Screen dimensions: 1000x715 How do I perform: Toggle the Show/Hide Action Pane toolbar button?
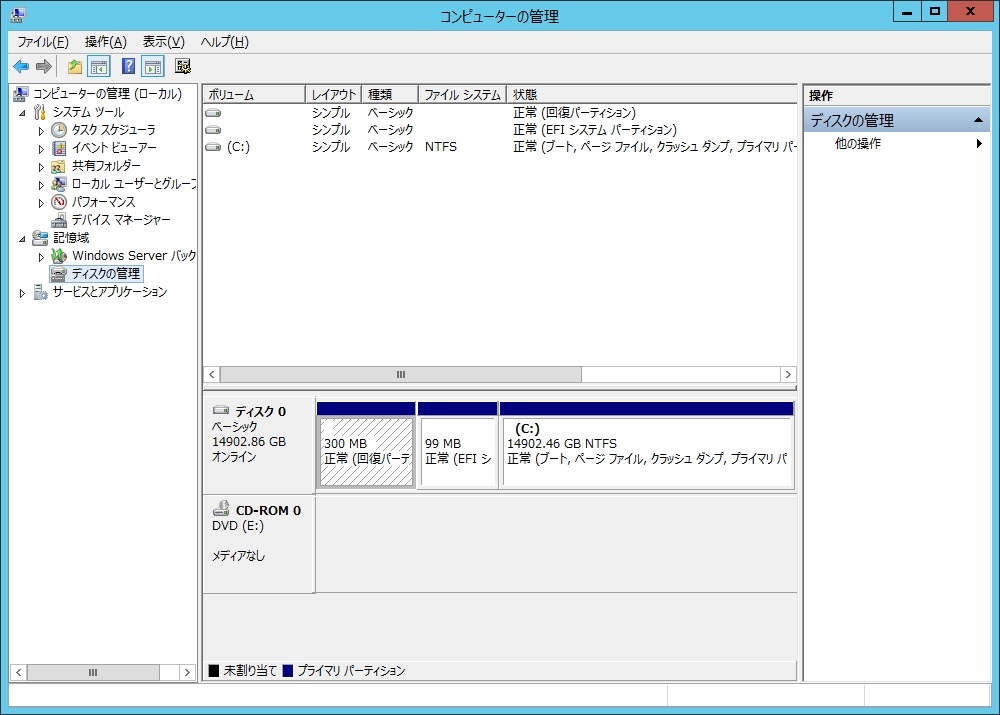(x=152, y=67)
